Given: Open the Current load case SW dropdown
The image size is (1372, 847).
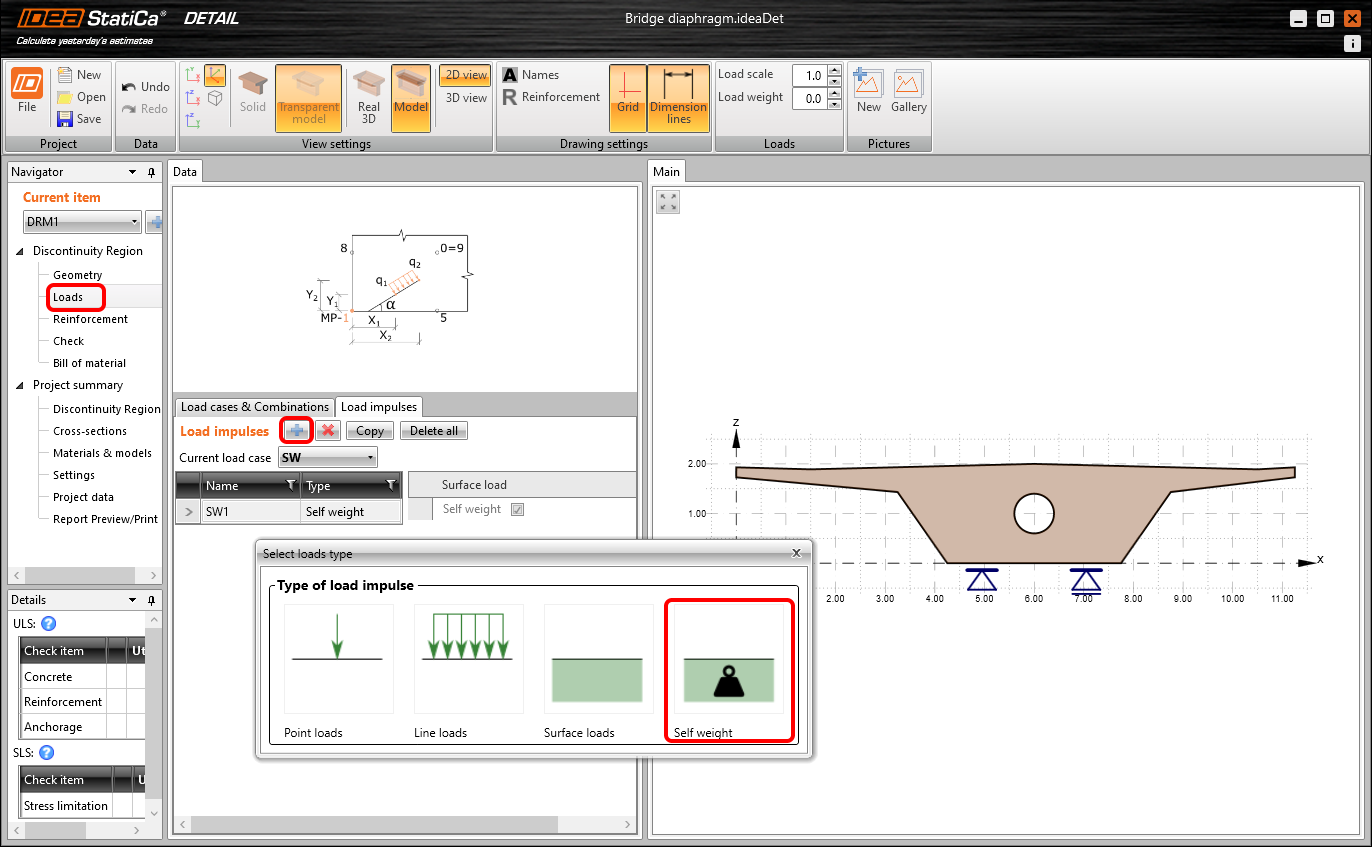Looking at the screenshot, I should click(327, 458).
